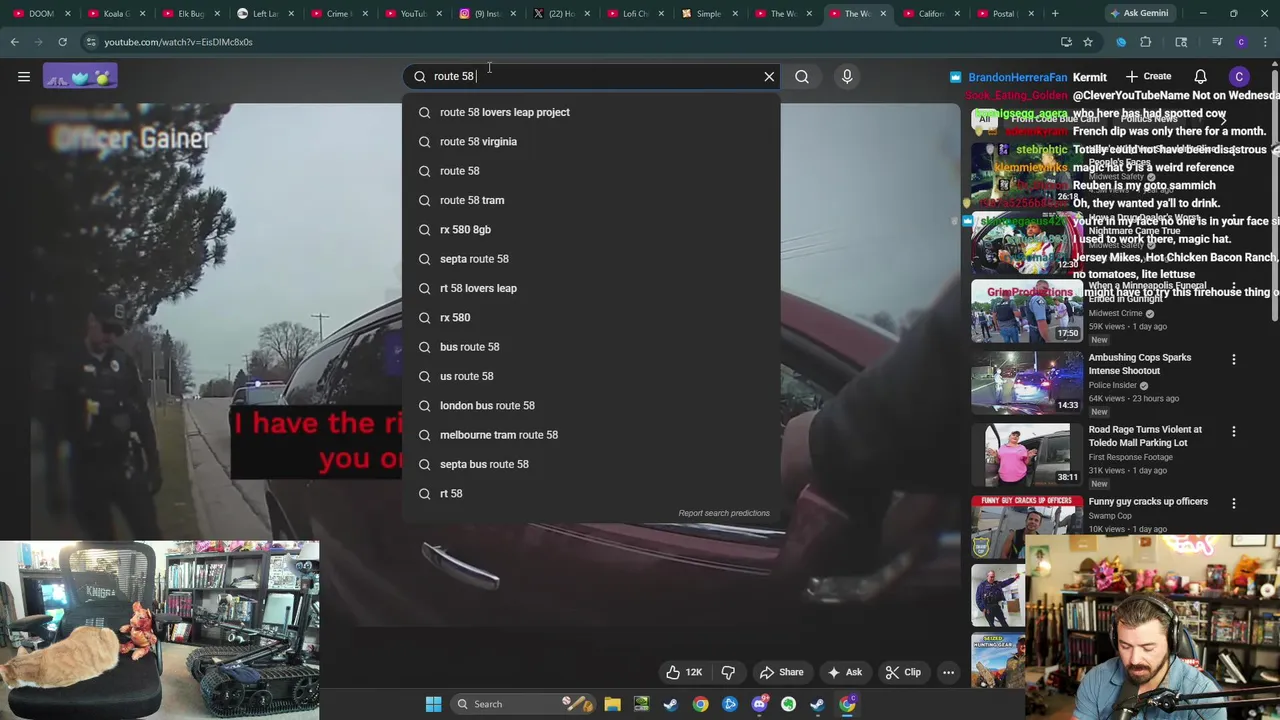Image resolution: width=1280 pixels, height=720 pixels.
Task: Like the video with the thumbs-up button
Action: (x=684, y=672)
